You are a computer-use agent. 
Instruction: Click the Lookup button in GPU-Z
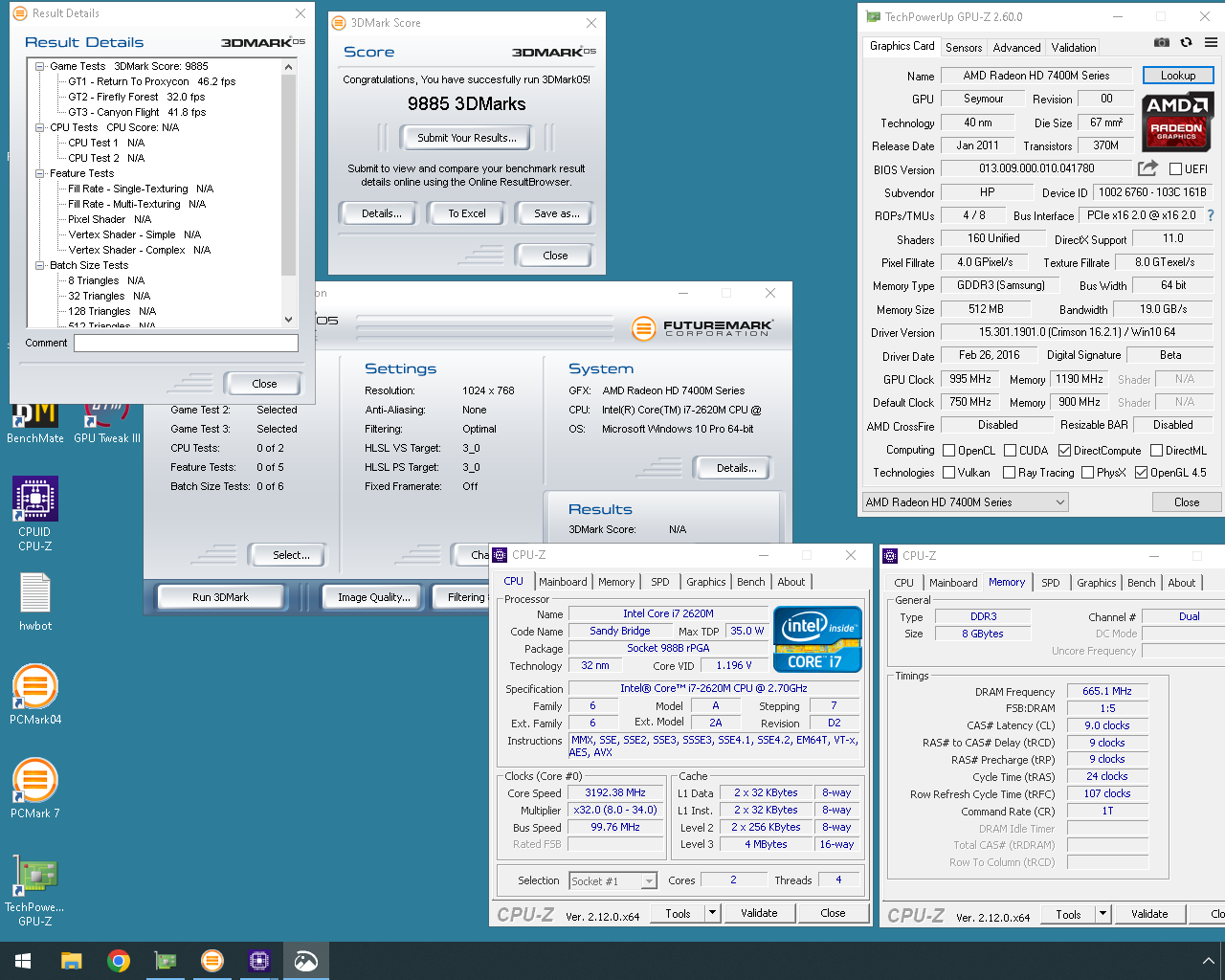tap(1177, 76)
